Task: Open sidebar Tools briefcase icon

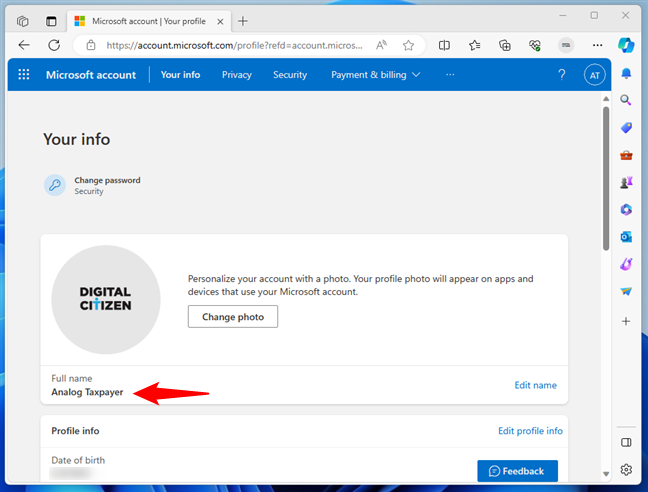Action: [626, 155]
